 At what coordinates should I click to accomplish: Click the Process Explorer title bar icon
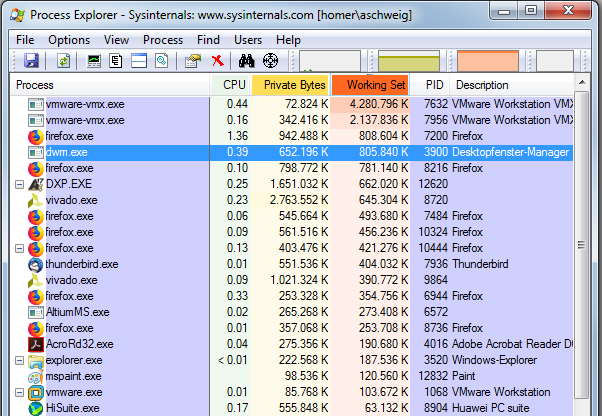[x=17, y=15]
